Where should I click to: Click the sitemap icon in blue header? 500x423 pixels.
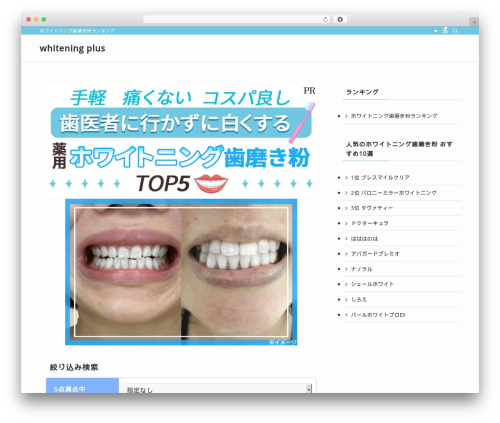(445, 30)
